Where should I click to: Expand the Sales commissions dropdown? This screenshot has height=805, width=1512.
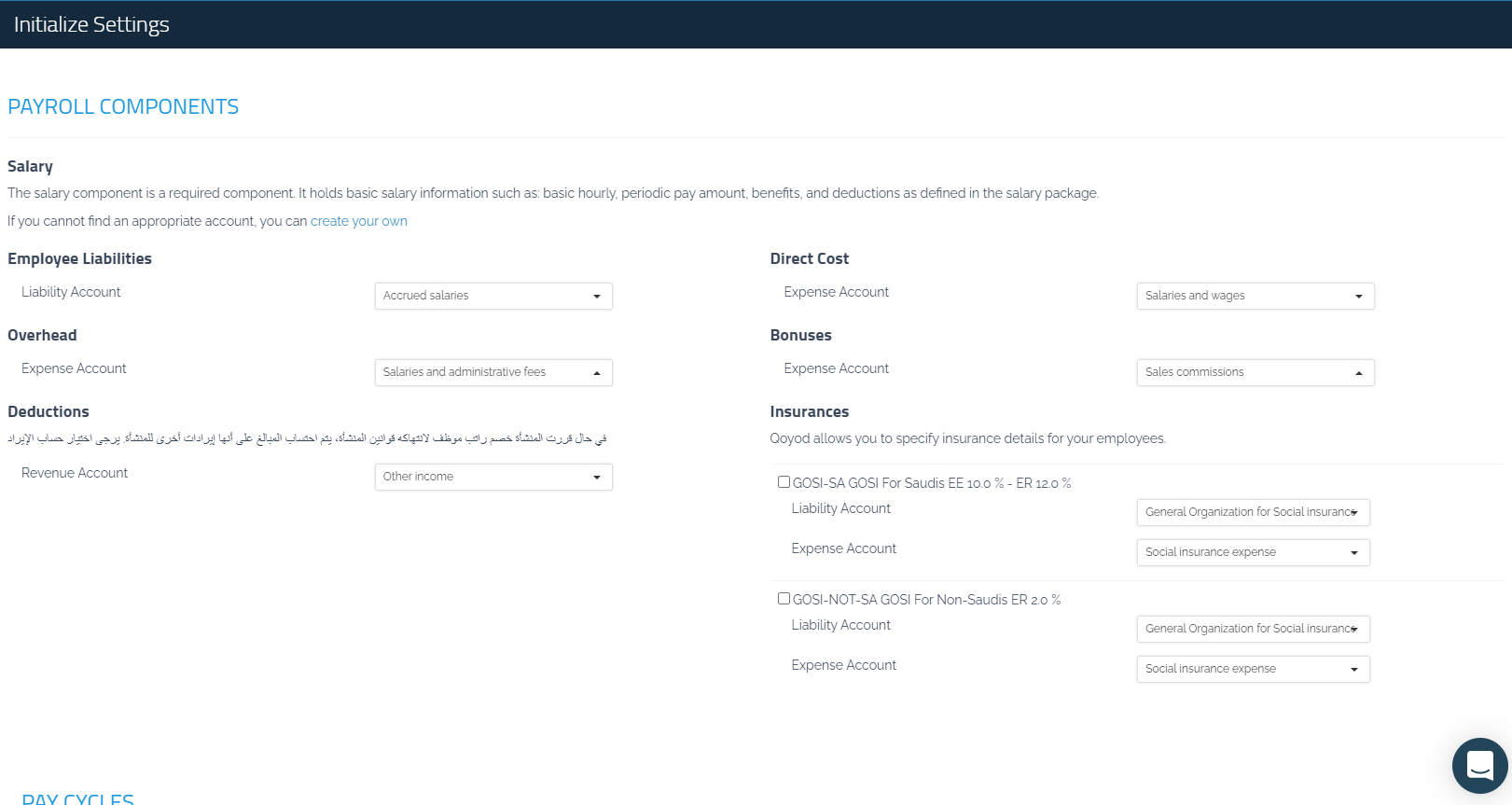(1255, 372)
